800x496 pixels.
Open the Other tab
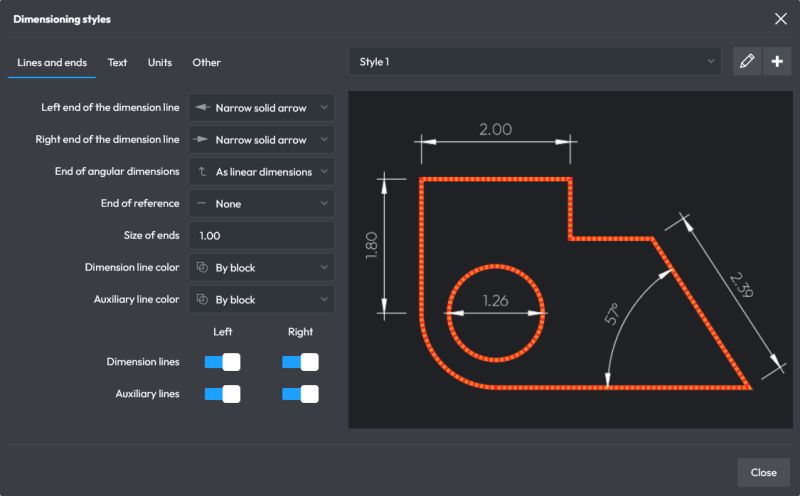pyautogui.click(x=206, y=62)
